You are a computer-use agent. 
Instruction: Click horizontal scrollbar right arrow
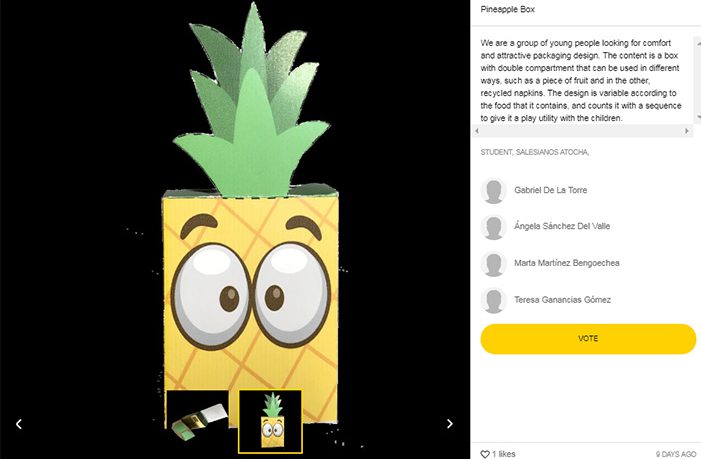687,131
